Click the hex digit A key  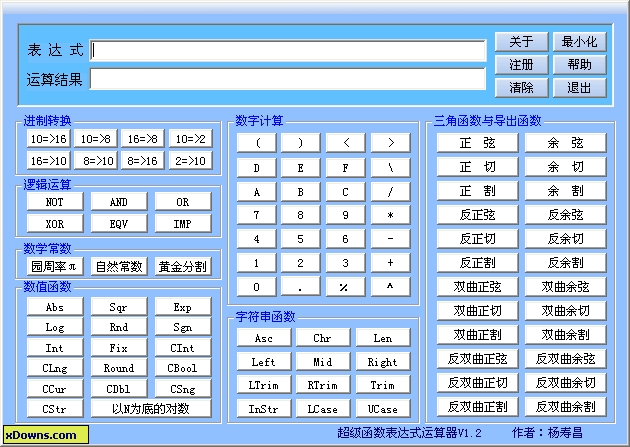pyautogui.click(x=257, y=192)
